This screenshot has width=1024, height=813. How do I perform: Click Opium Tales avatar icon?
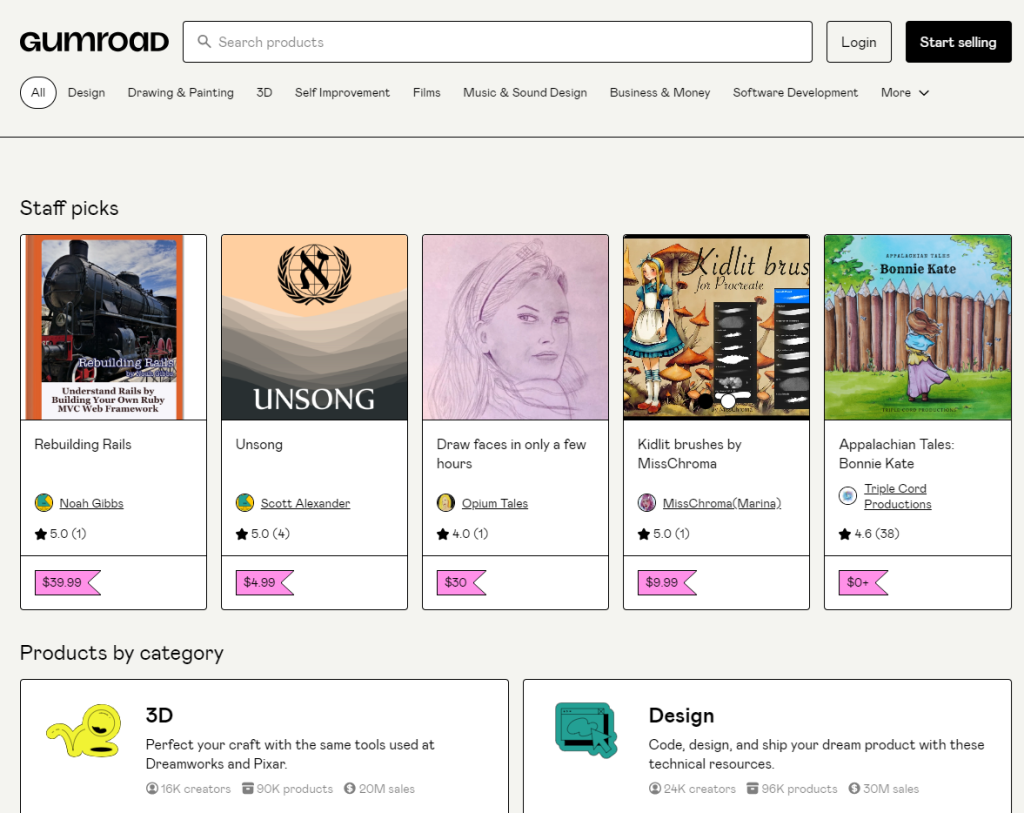446,503
